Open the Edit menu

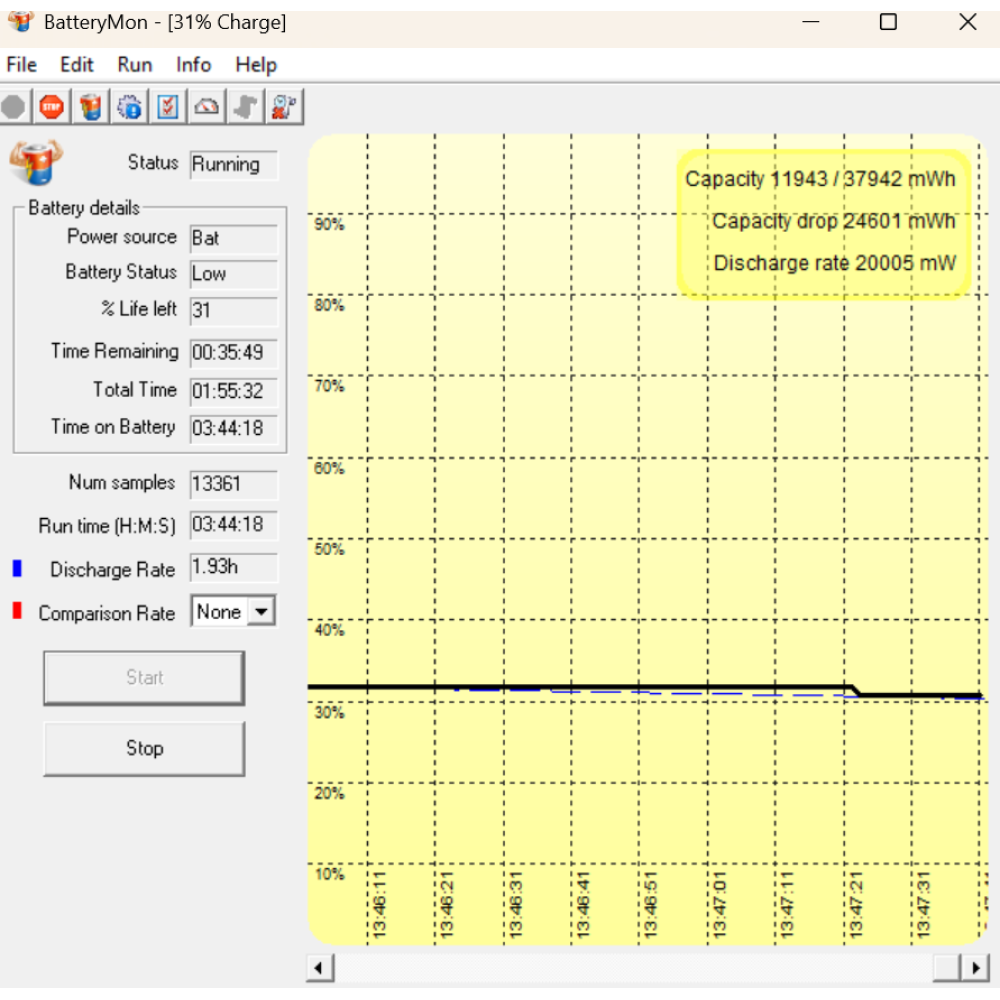click(x=77, y=65)
